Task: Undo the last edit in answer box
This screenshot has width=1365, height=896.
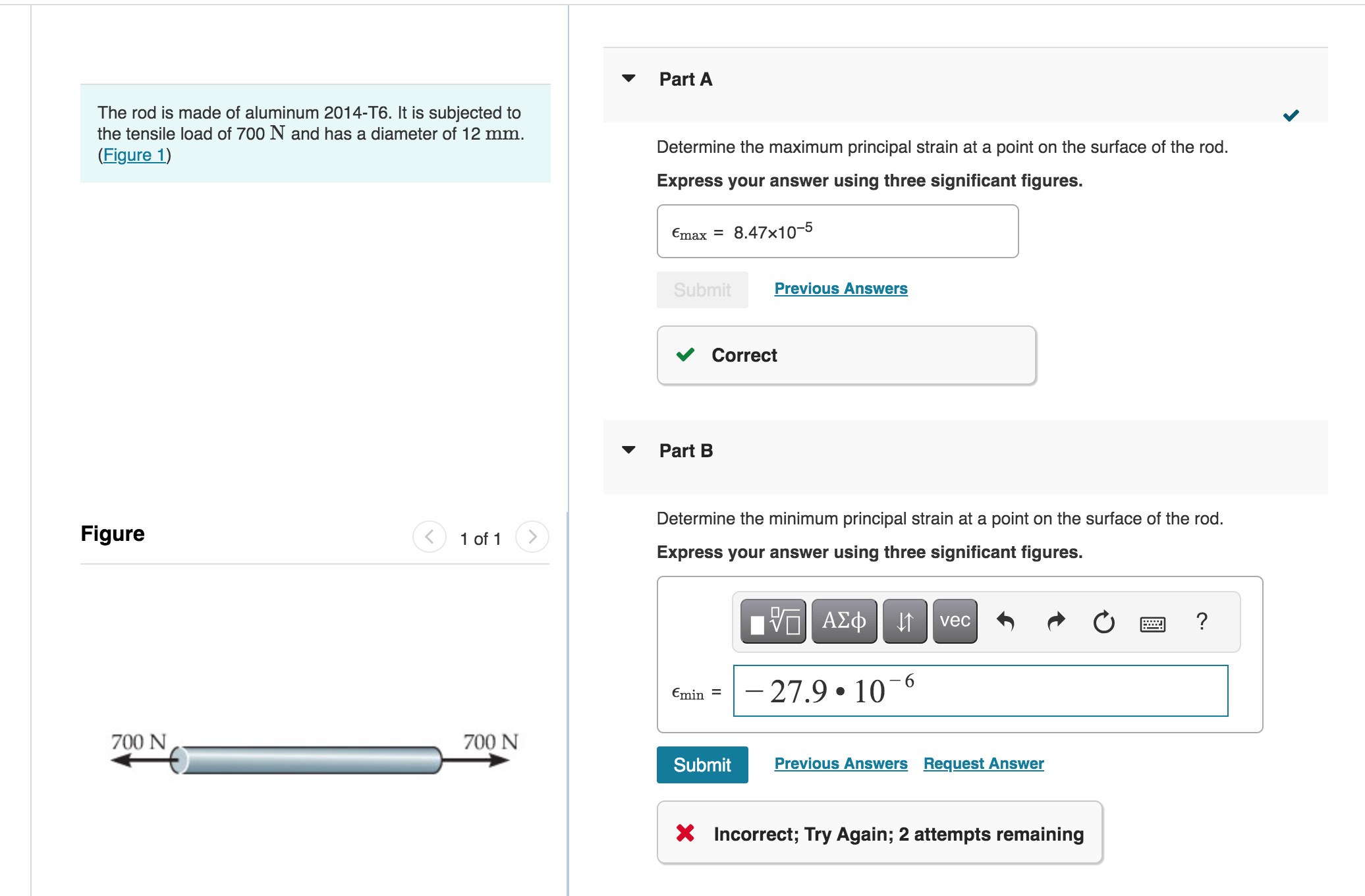Action: click(1005, 621)
